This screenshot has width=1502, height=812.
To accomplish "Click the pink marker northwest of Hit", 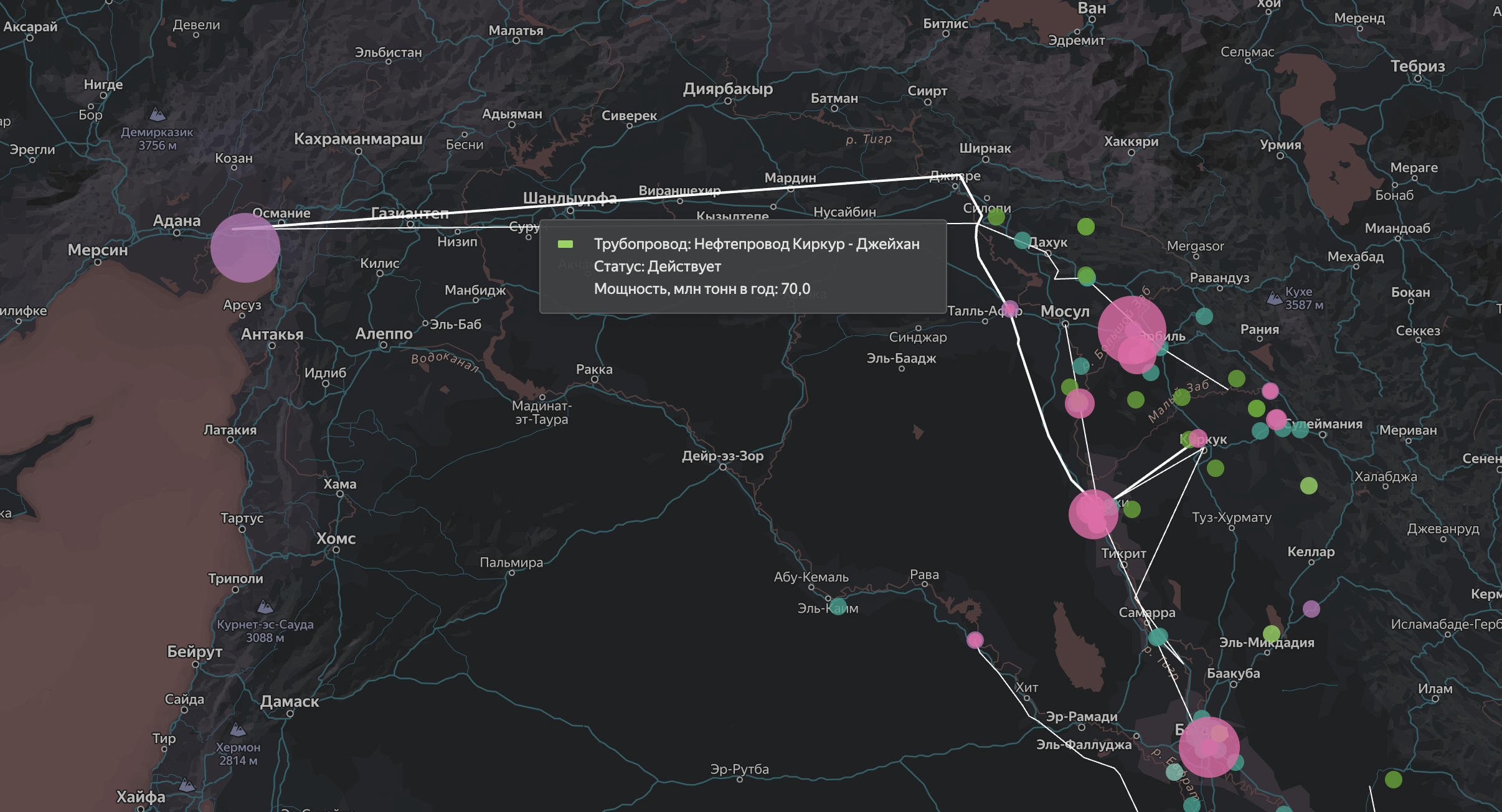I will point(975,640).
